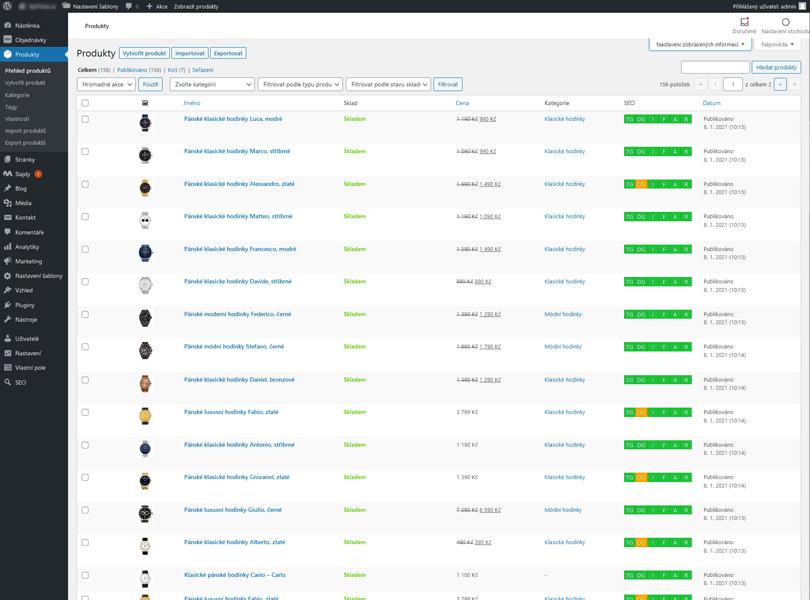Check the box for hodinky Alessandro, zlaté

point(85,184)
